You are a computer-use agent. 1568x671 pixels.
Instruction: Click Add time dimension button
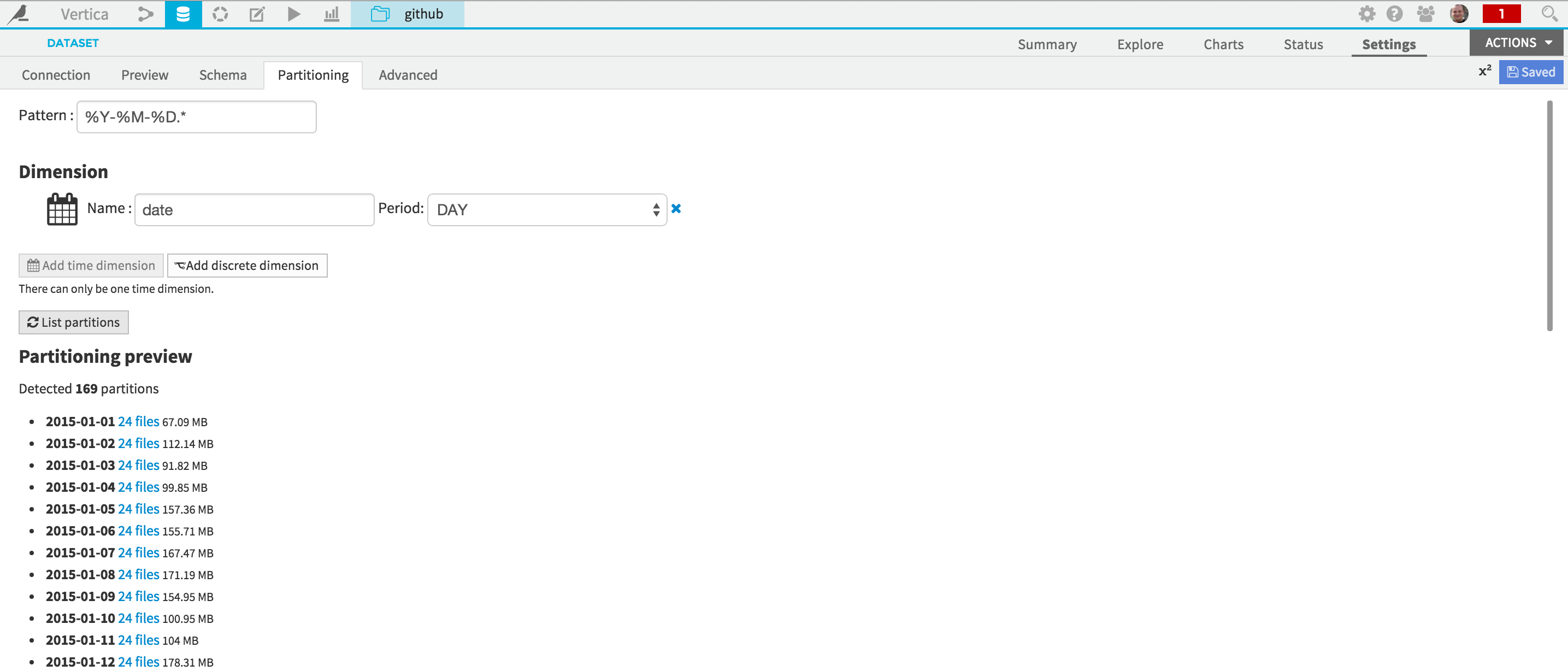click(x=91, y=266)
